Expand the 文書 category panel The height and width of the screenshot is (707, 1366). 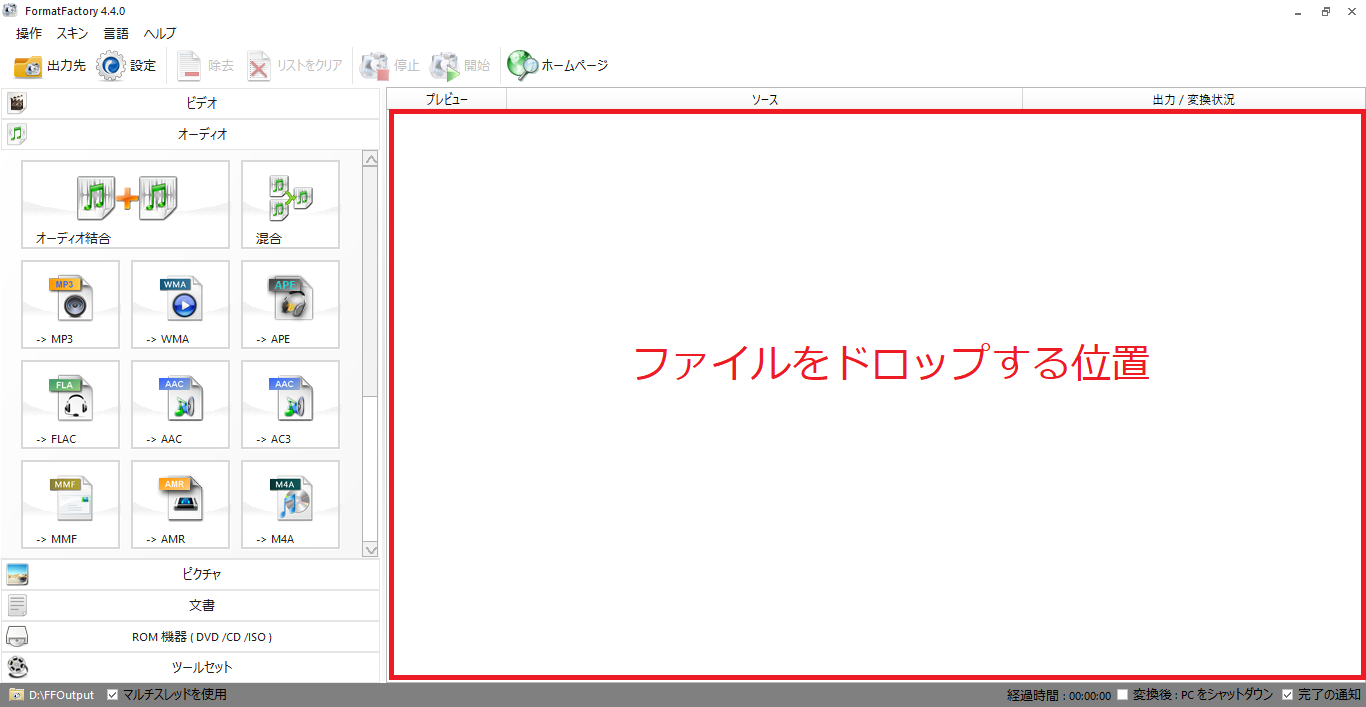tap(190, 606)
